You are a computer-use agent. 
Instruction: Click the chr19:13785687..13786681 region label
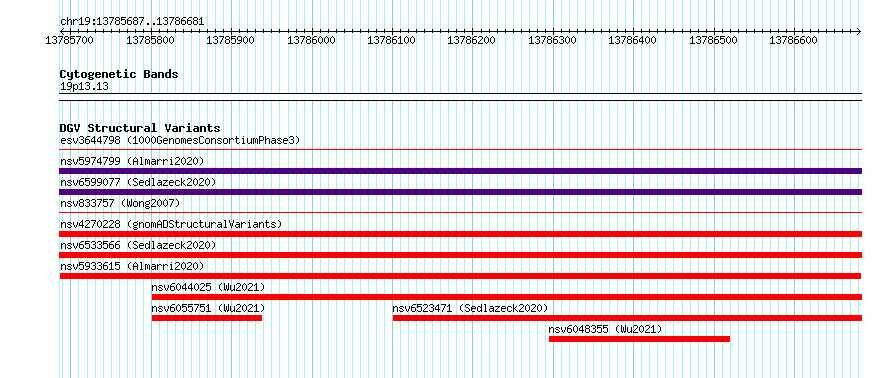[x=132, y=22]
